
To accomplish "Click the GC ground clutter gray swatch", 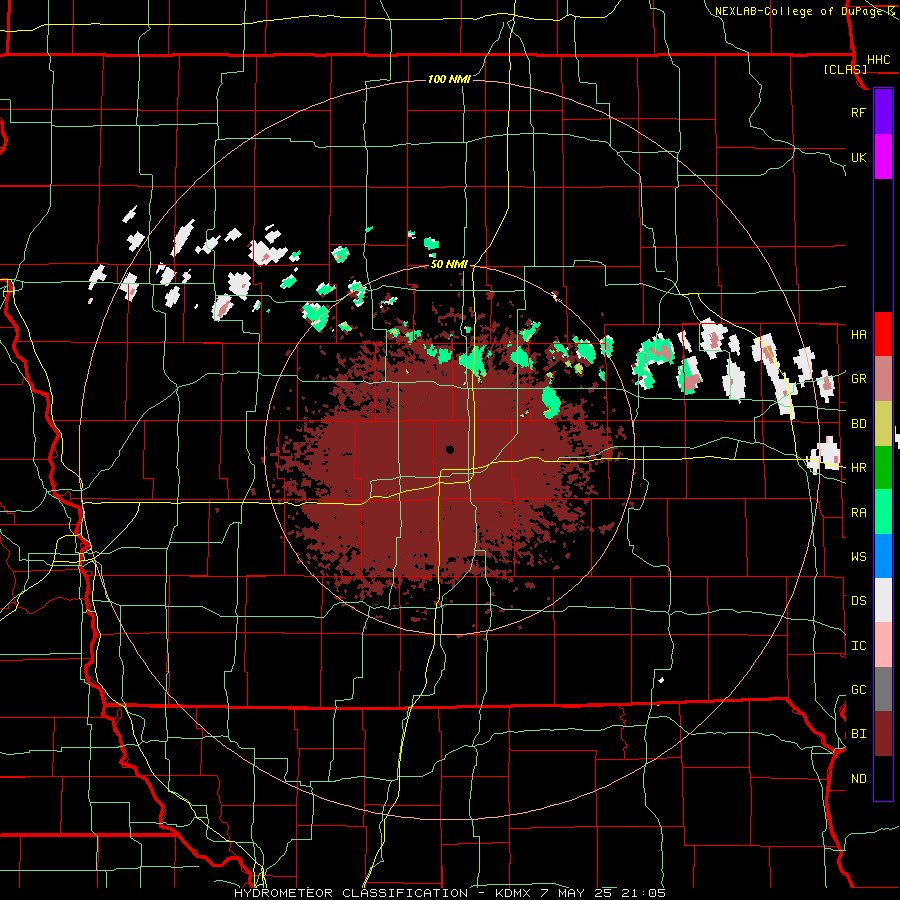I will (883, 689).
